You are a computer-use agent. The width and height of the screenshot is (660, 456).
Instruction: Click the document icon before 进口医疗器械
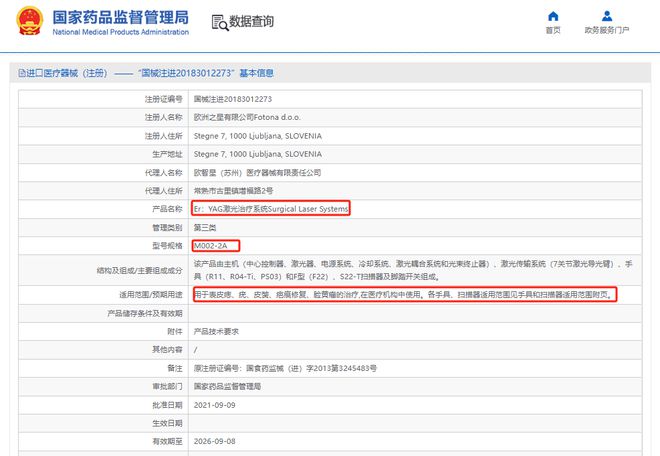click(22, 73)
